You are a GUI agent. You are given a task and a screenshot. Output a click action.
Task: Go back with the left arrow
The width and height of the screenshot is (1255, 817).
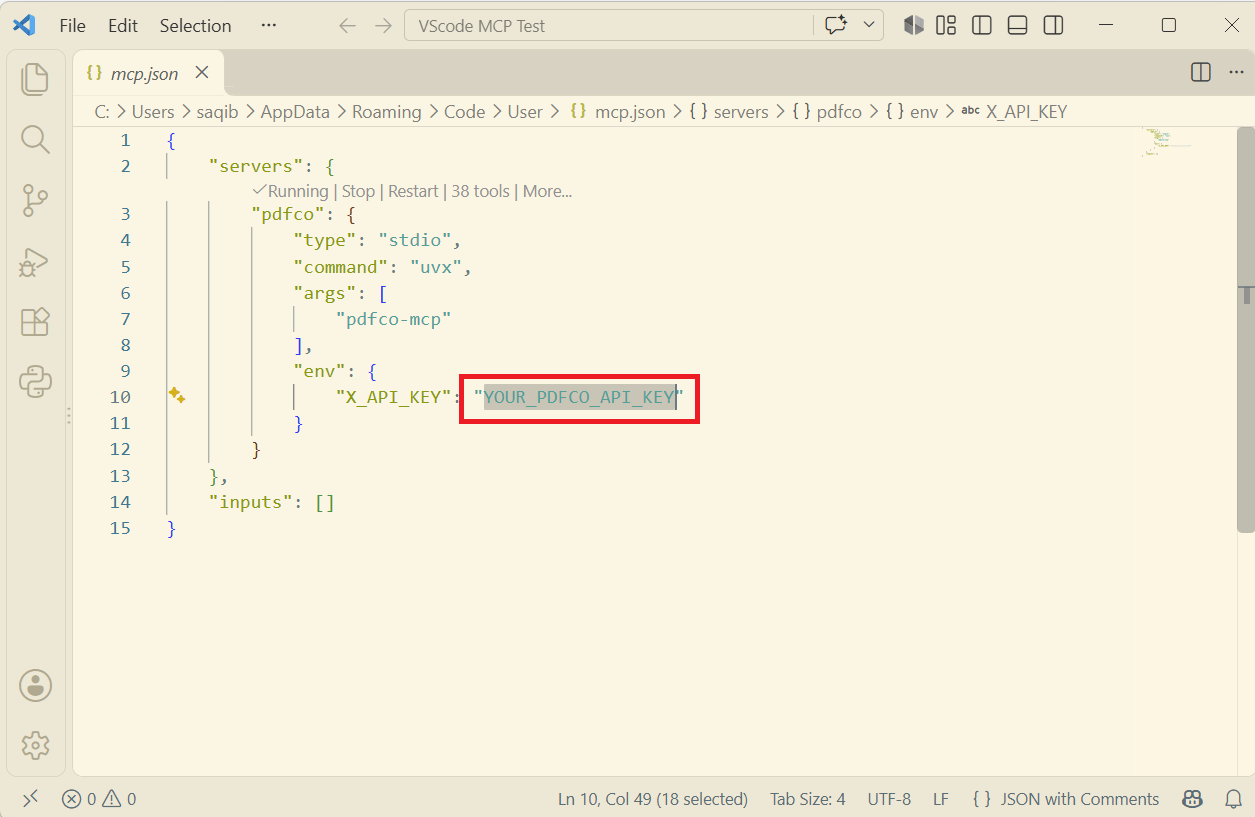tap(347, 26)
